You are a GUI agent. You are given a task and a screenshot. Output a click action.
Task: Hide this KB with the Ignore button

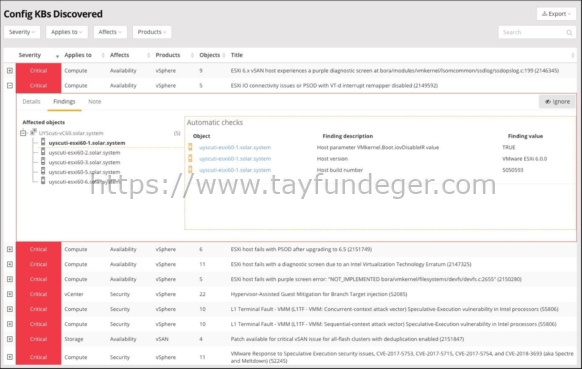pyautogui.click(x=557, y=101)
